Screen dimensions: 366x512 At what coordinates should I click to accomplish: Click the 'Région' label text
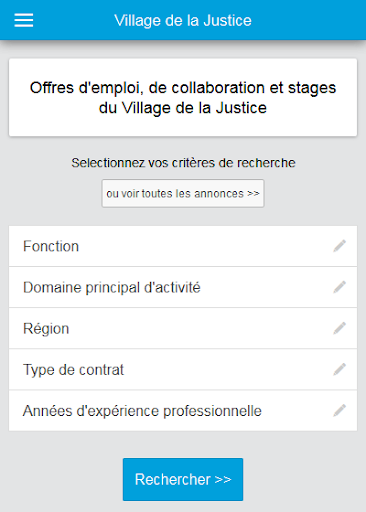pyautogui.click(x=46, y=329)
